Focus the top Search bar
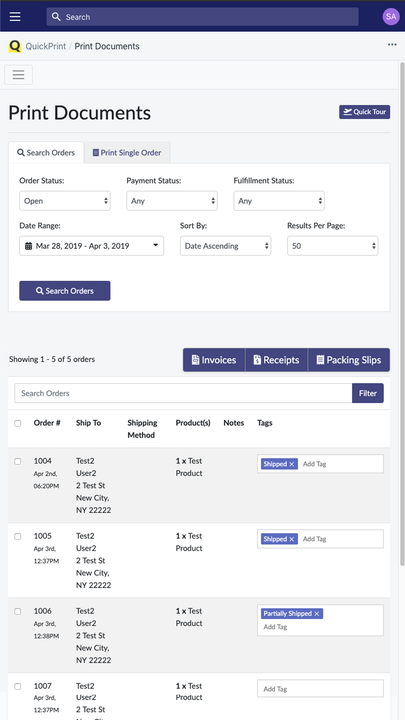Image resolution: width=405 pixels, height=720 pixels. [x=202, y=17]
